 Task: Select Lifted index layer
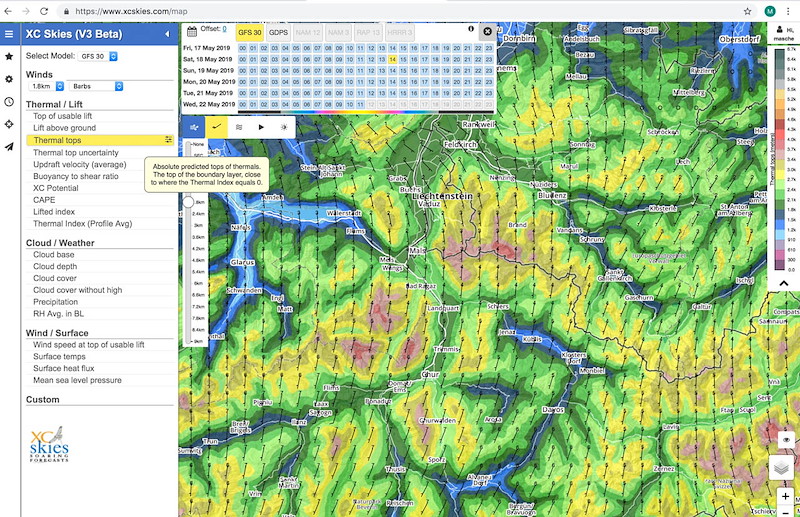[54, 211]
